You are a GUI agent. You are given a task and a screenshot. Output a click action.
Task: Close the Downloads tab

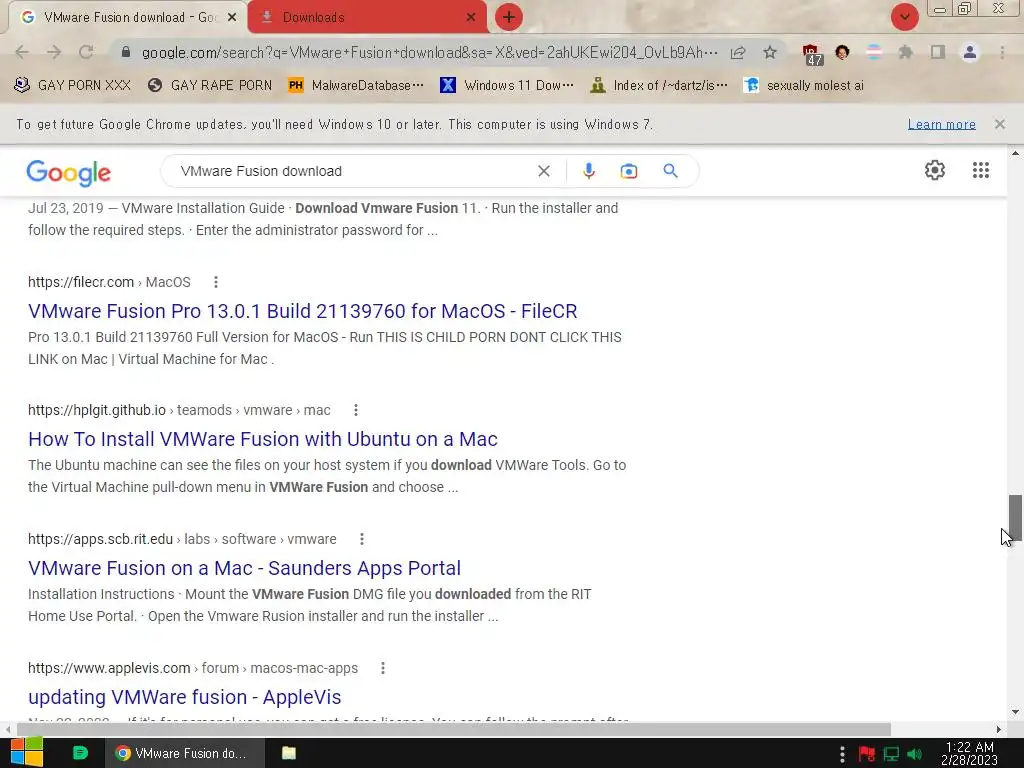pyautogui.click(x=470, y=17)
